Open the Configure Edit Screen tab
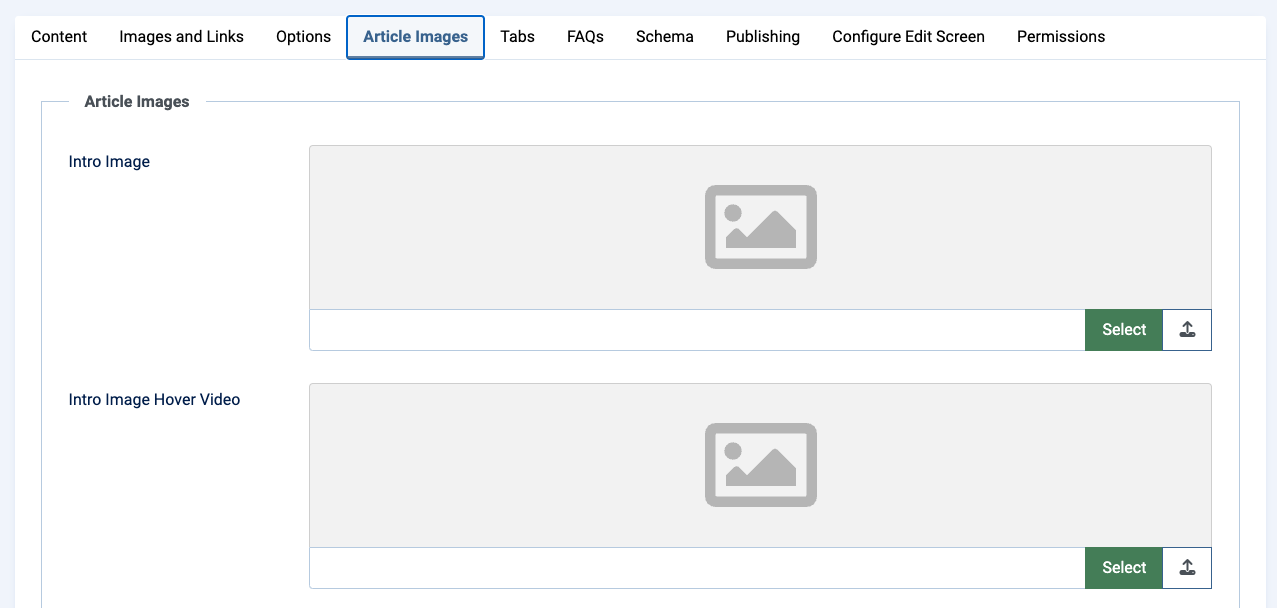 pyautogui.click(x=908, y=37)
